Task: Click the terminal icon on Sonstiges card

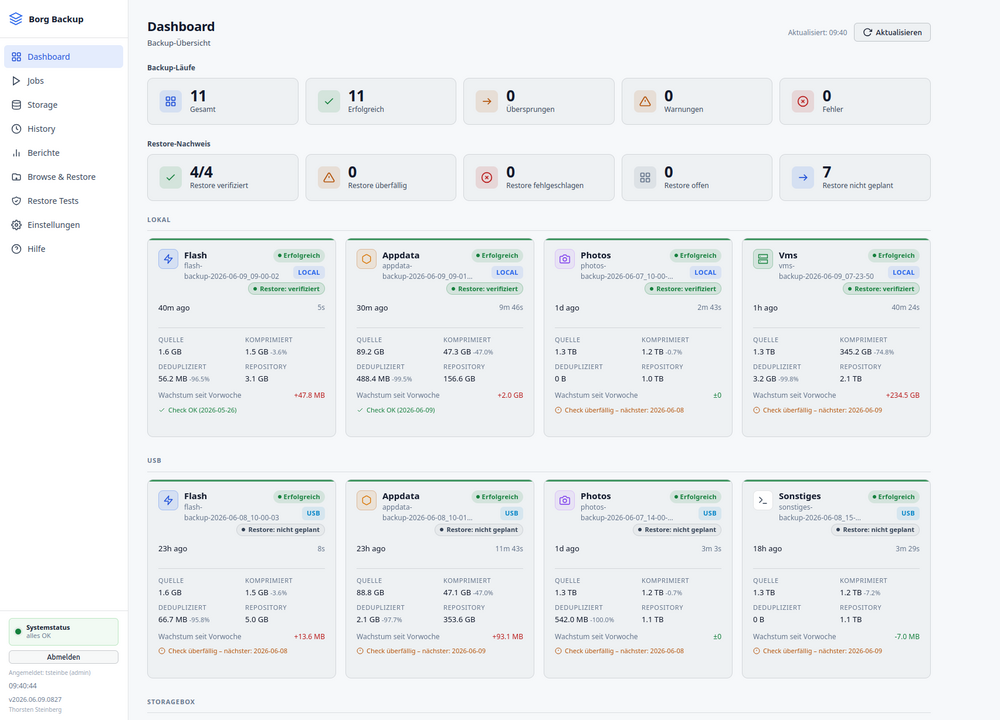Action: pos(763,500)
